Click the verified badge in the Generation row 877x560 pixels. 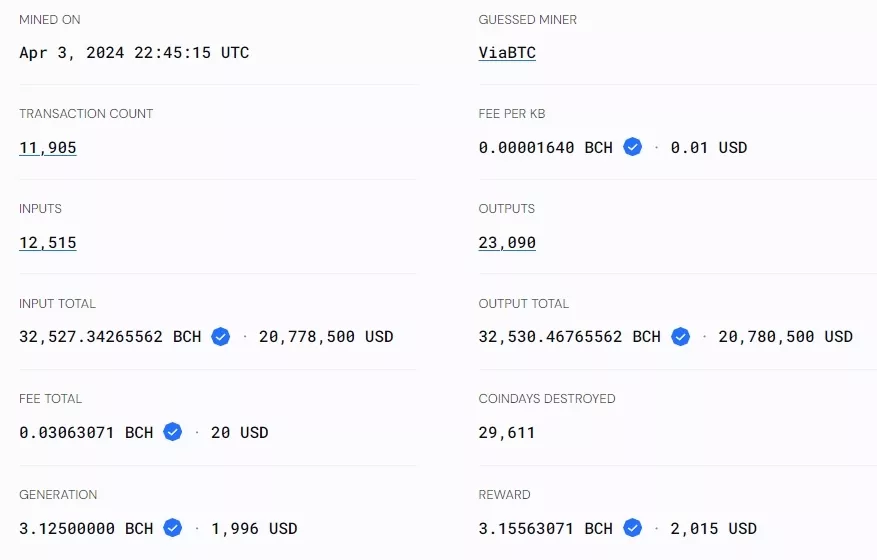pos(173,527)
